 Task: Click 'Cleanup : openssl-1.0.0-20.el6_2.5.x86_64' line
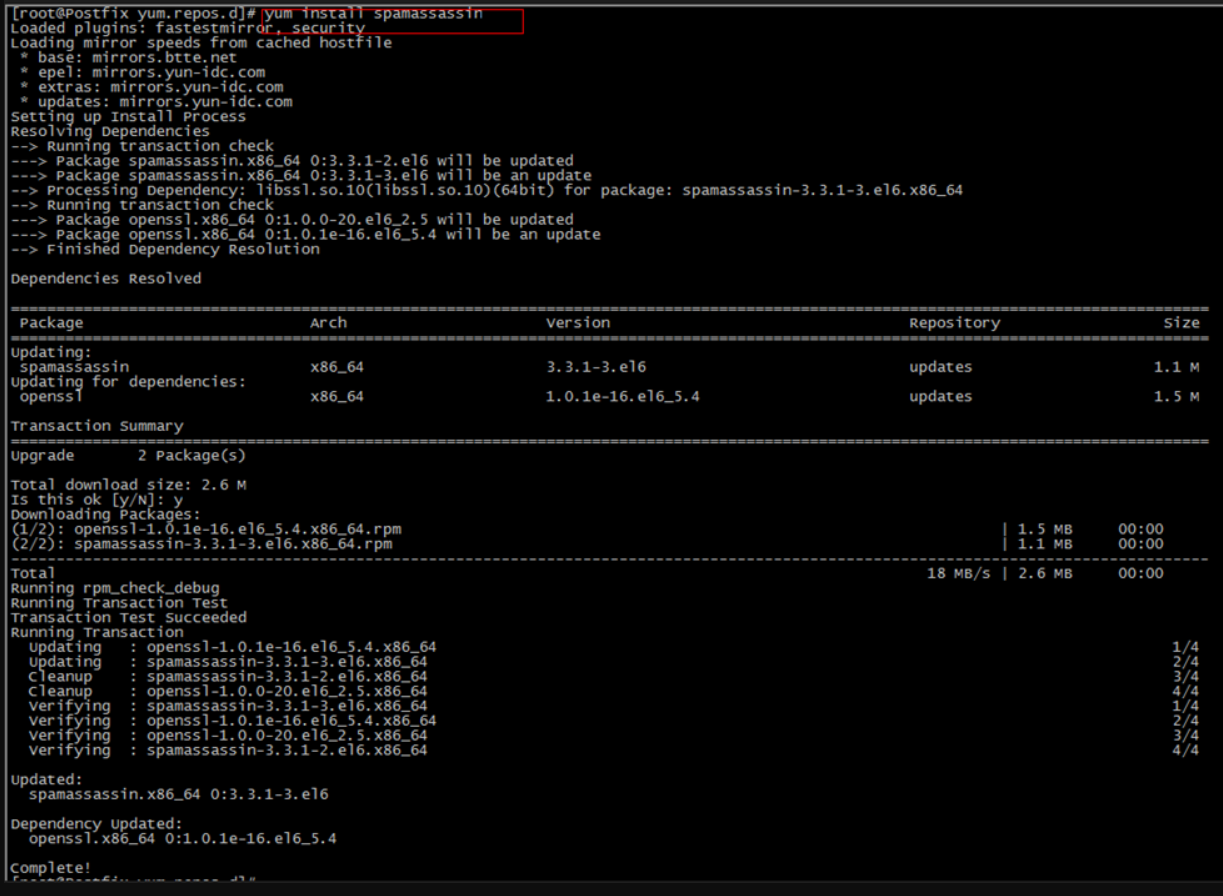[x=228, y=691]
